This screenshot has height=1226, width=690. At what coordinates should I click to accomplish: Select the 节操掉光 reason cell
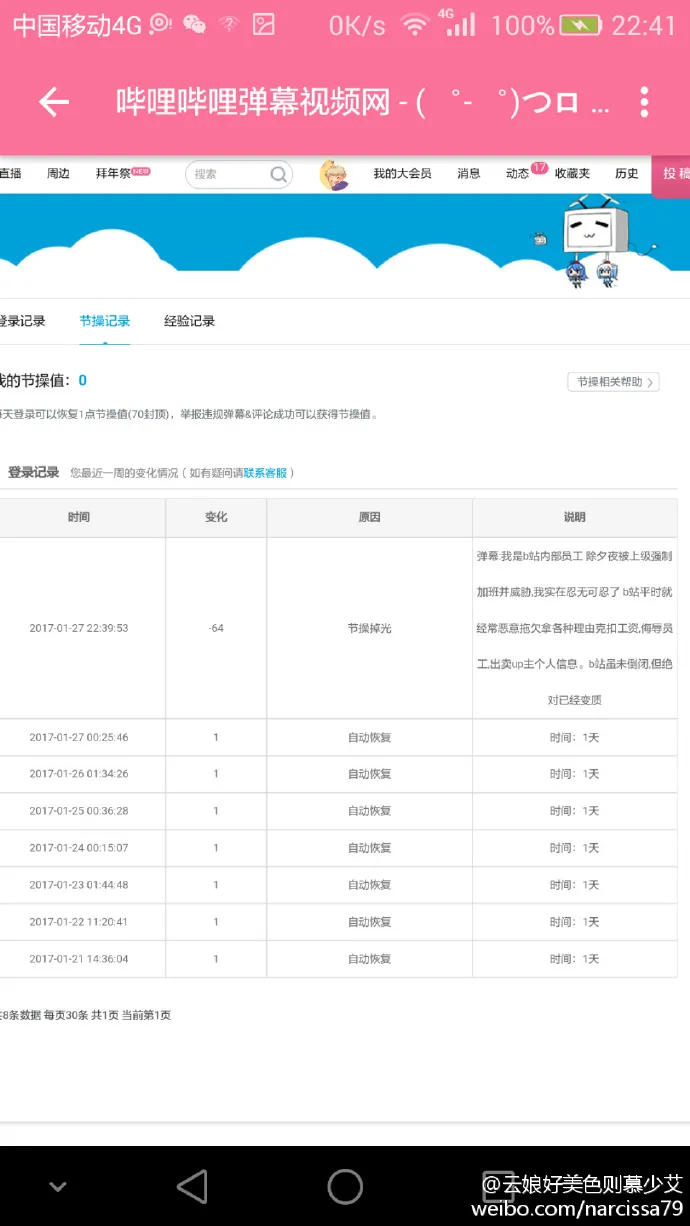369,628
